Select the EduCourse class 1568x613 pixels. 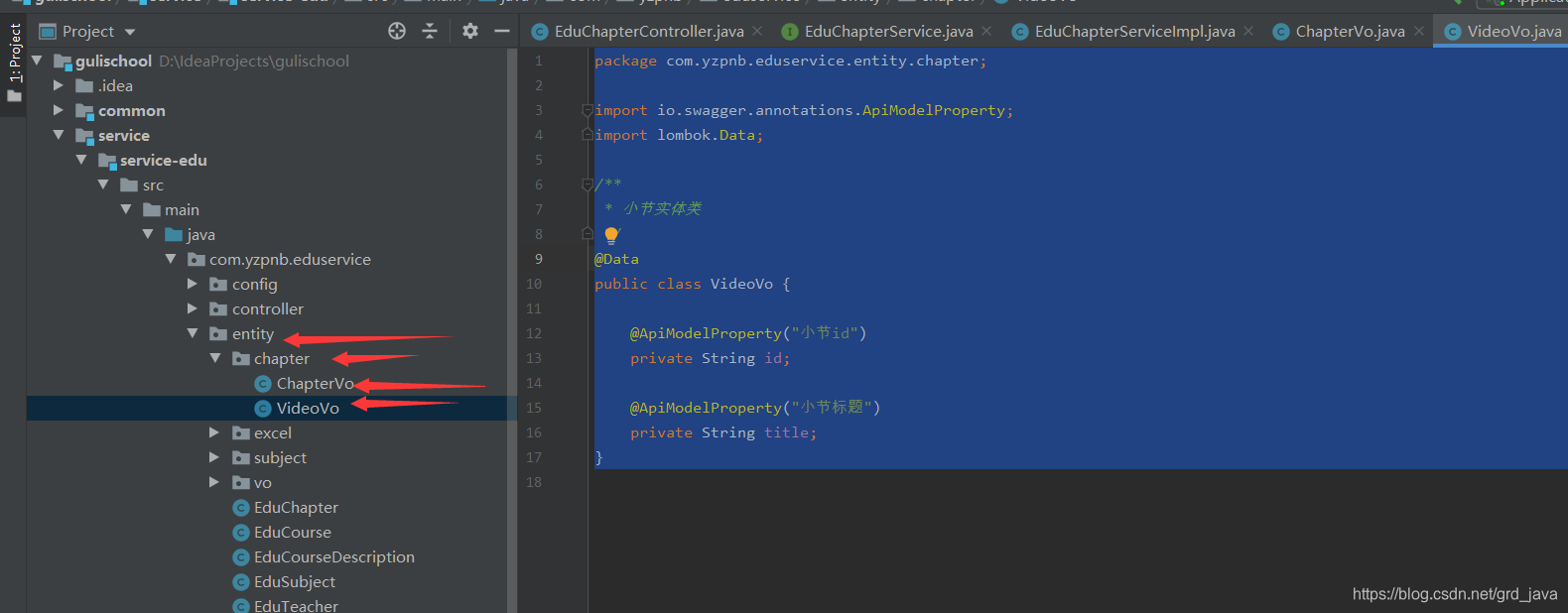293,532
